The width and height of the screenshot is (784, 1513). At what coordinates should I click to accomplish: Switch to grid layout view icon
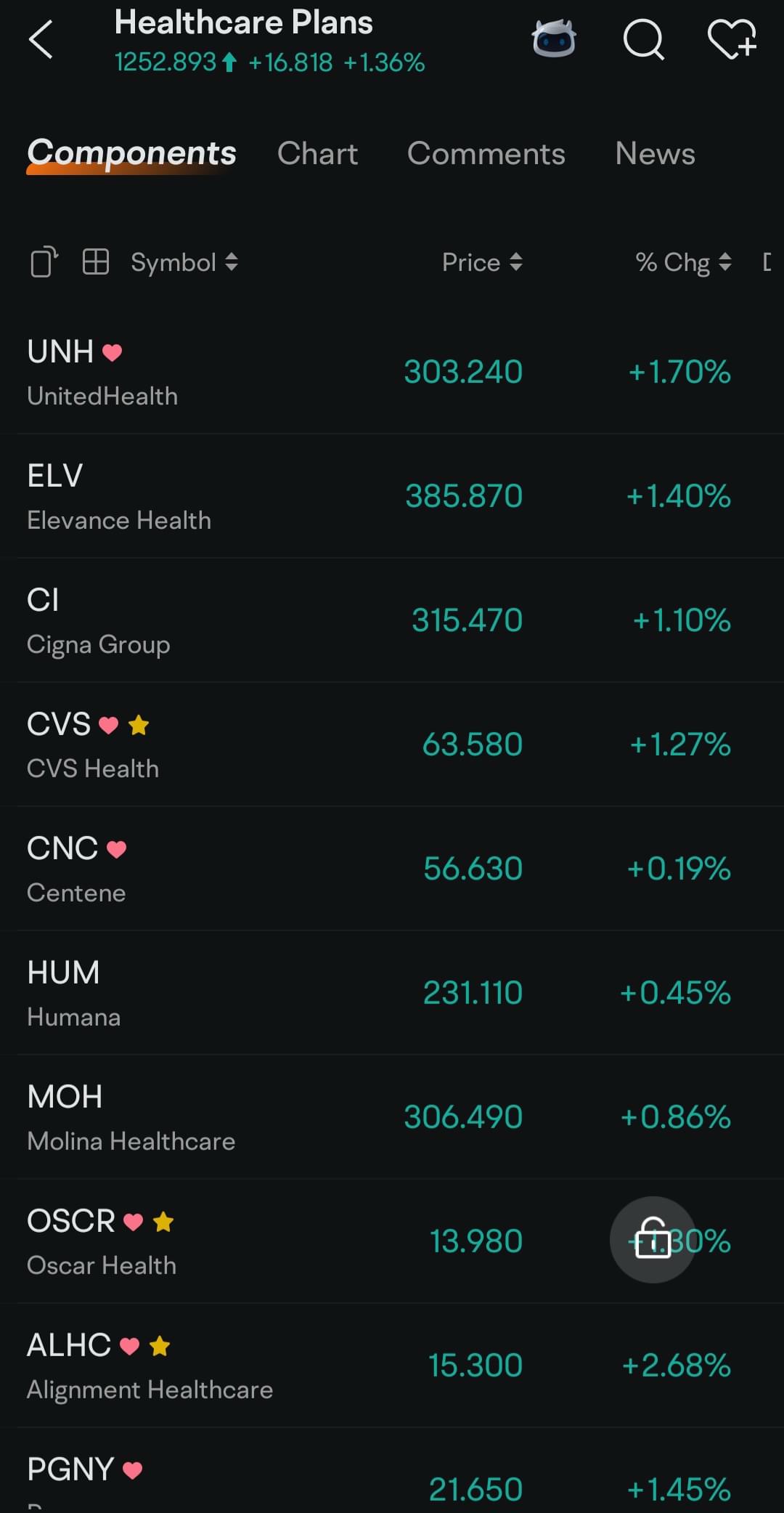coord(96,261)
